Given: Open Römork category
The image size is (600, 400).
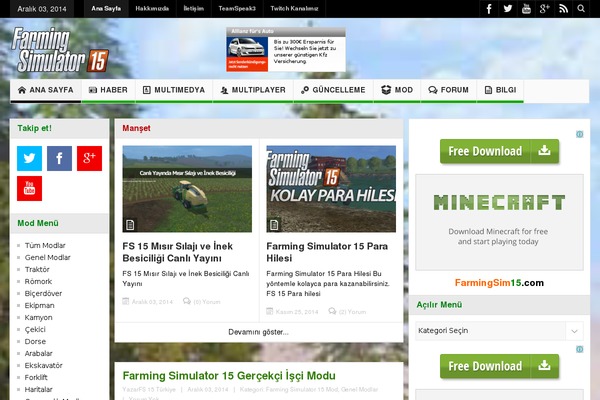Looking at the screenshot, I should tap(38, 281).
